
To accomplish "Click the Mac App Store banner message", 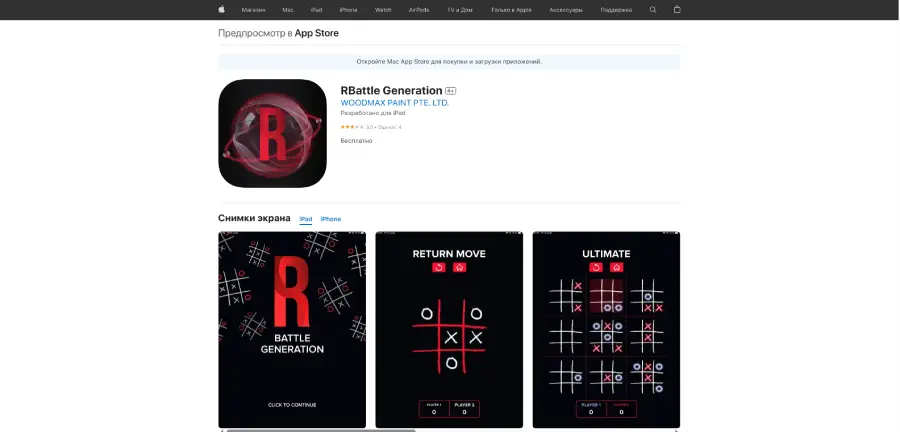I will click(x=449, y=61).
